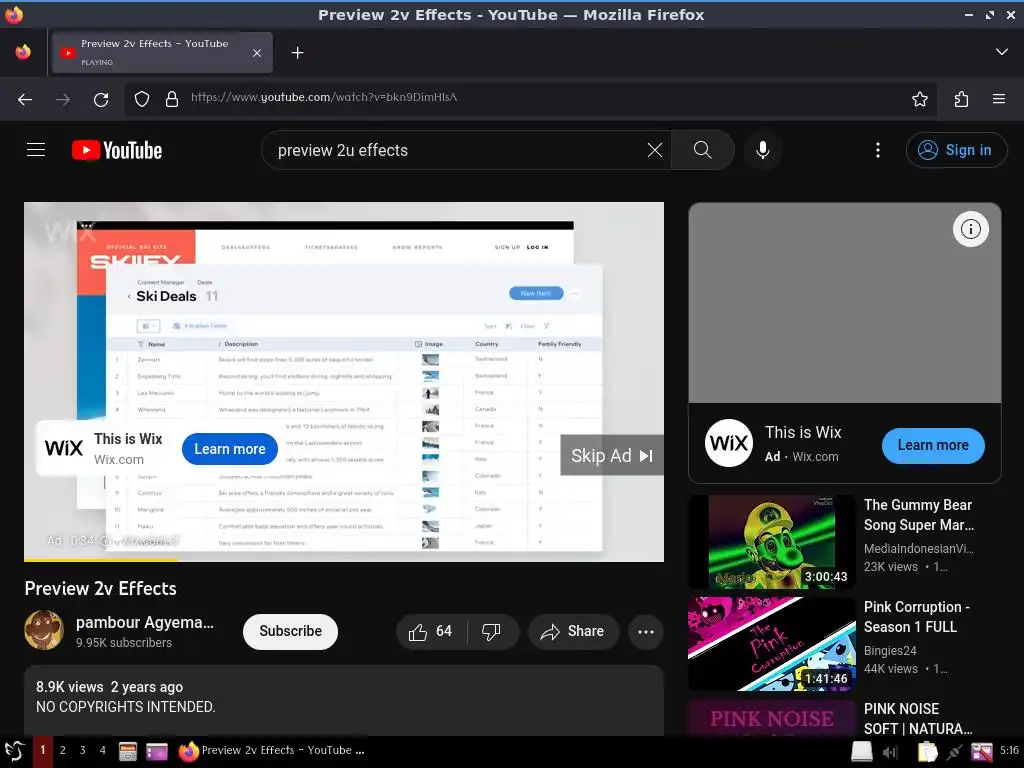Click the ad progress bar
This screenshot has width=1024, height=768.
click(x=344, y=560)
